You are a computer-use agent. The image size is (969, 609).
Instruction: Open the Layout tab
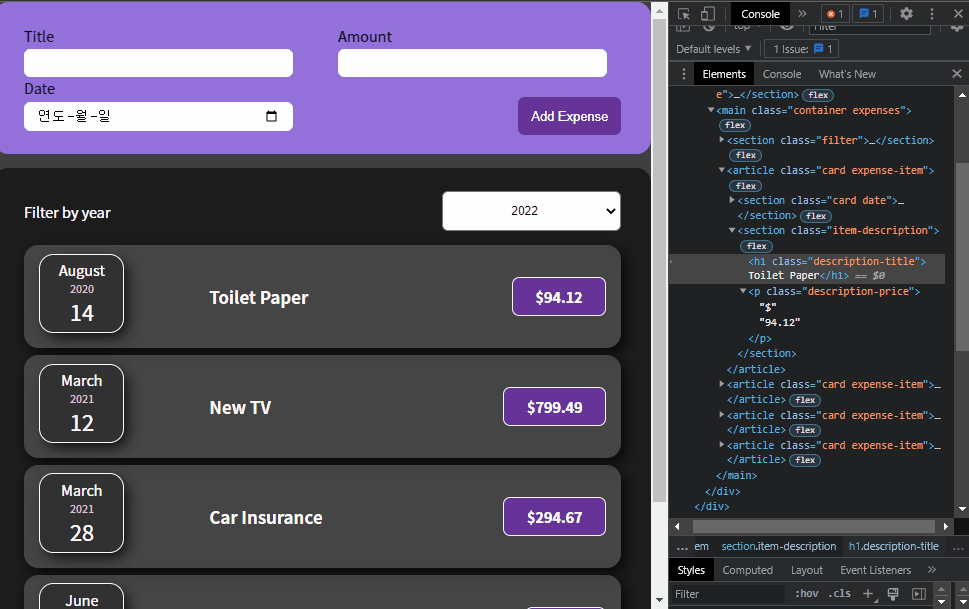coord(806,570)
